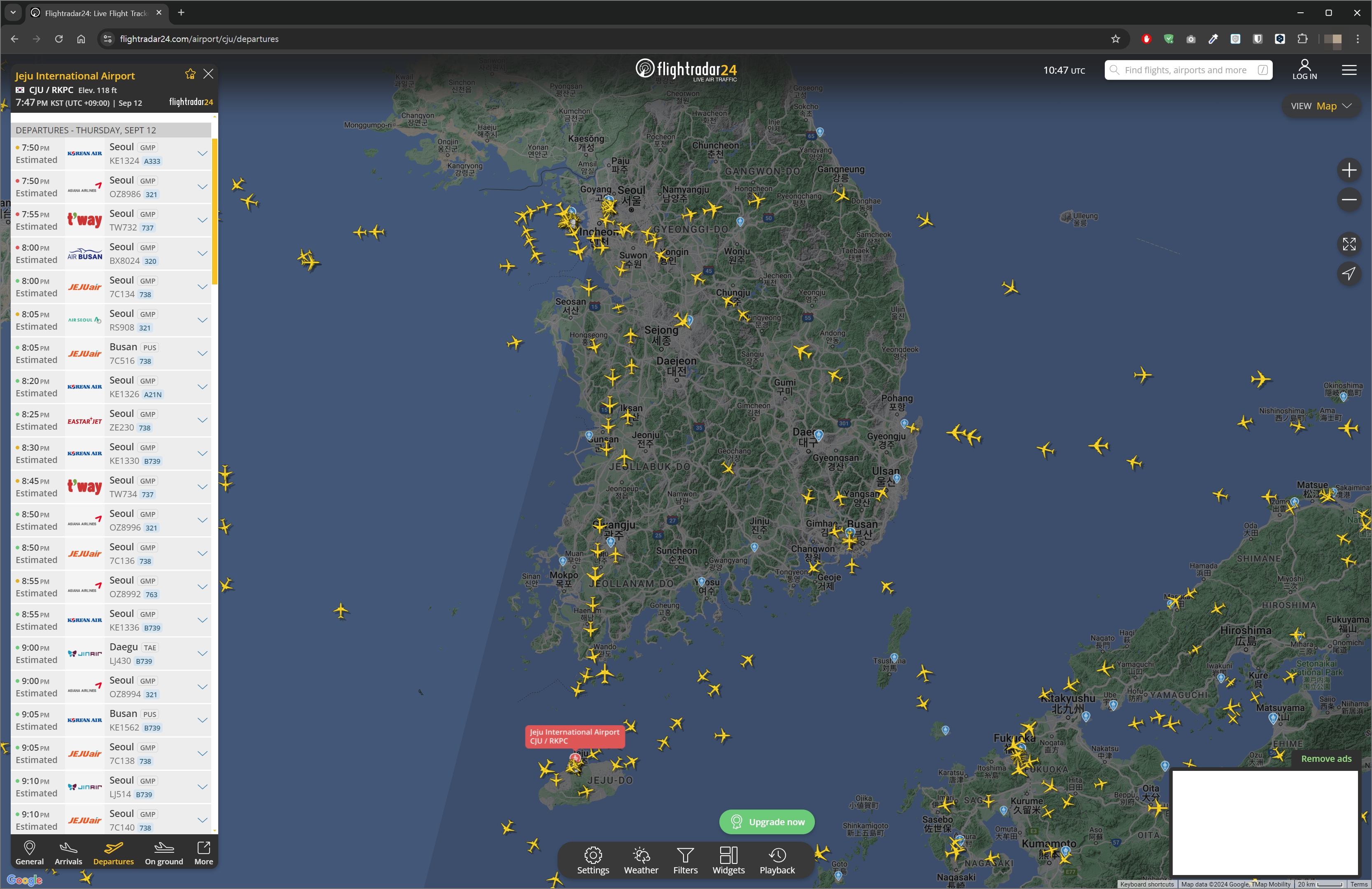Click the Chrome profile avatar
Screen dimensions: 1372x889
(1332, 39)
